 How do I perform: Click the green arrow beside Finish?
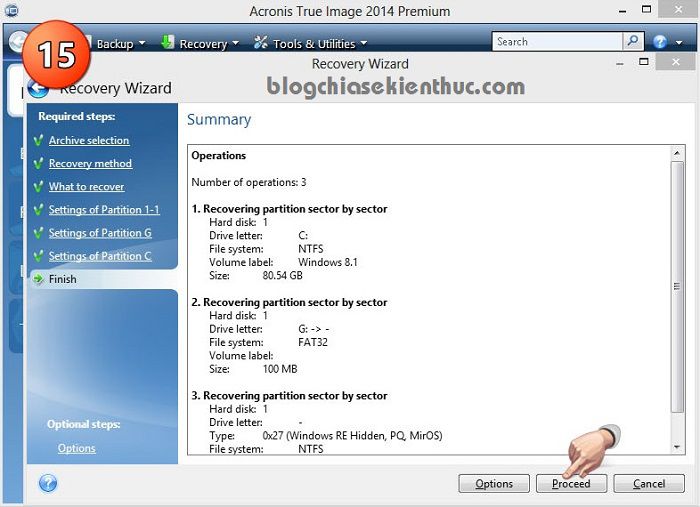(x=39, y=279)
